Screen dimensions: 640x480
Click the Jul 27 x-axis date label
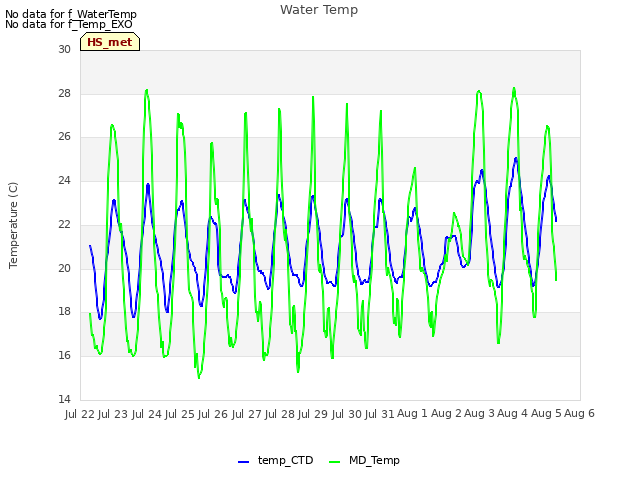[x=247, y=414]
